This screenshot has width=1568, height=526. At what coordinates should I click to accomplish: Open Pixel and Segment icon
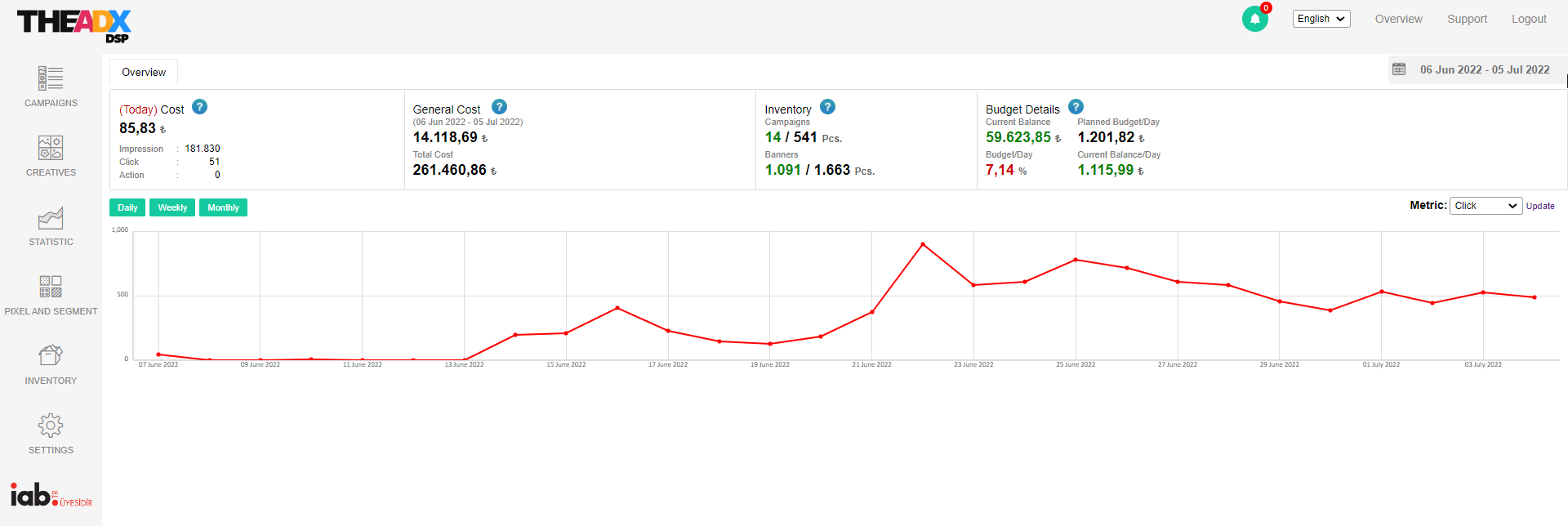tap(51, 287)
